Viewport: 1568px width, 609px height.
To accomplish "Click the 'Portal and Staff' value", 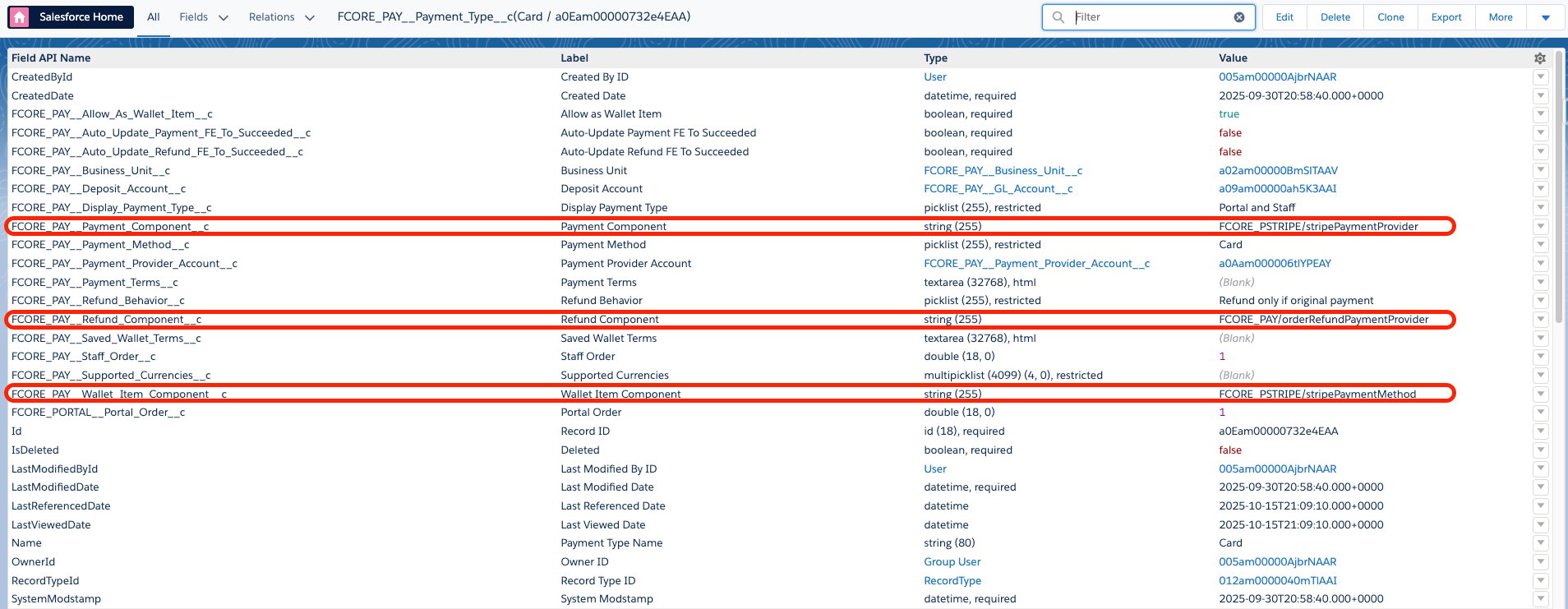I will click(1257, 208).
